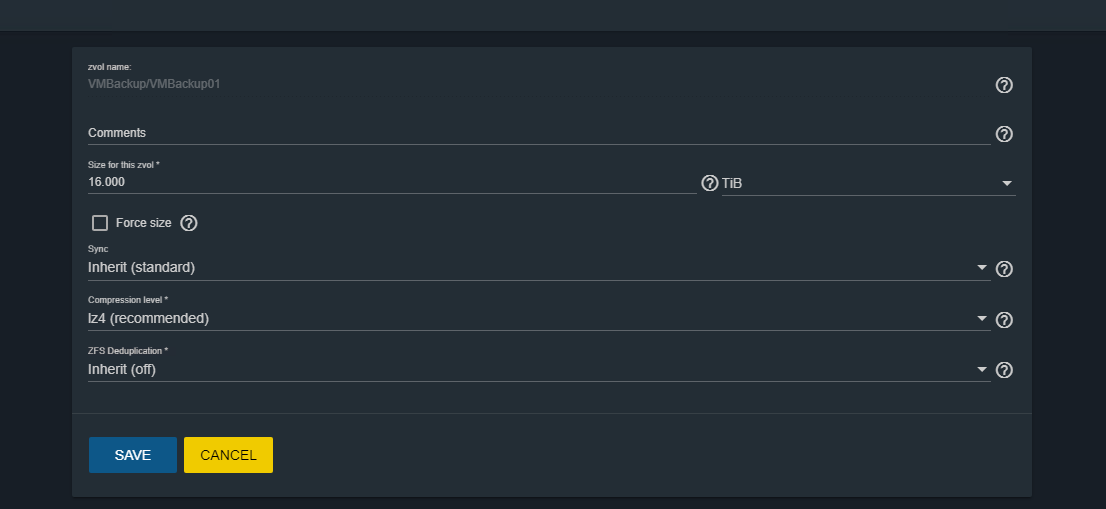Click the disabled VMBackup/VMBackup01 name field
Screen dimensions: 1106x509
coord(539,84)
